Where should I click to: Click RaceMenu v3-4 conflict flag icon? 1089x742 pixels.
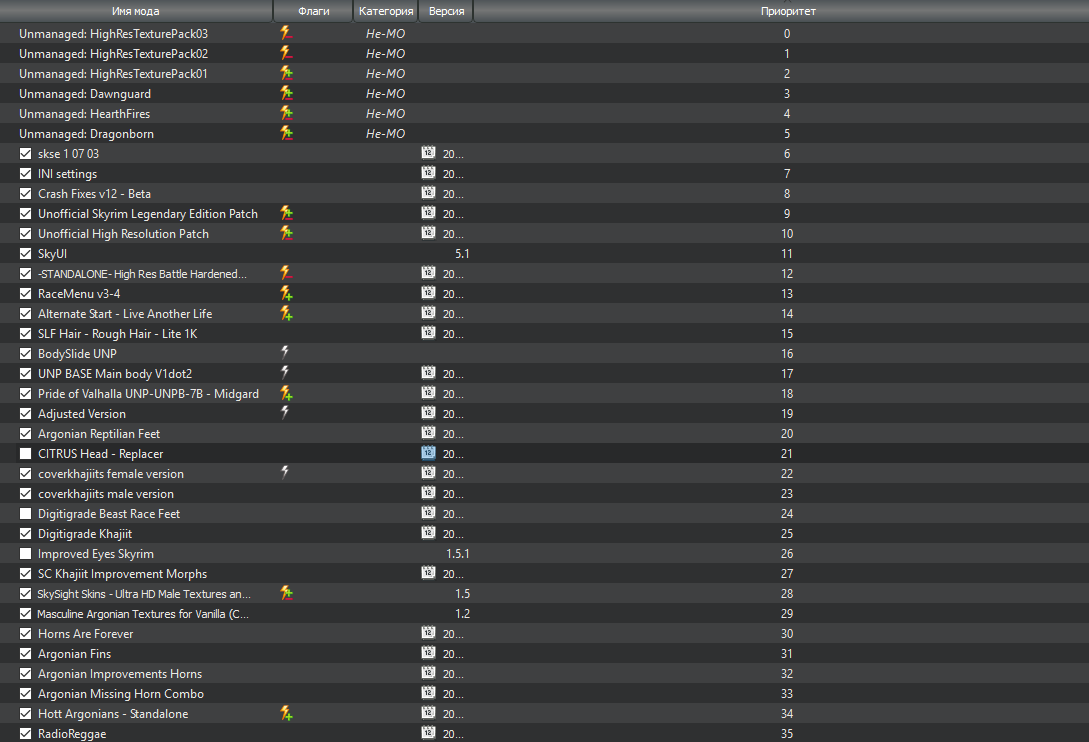click(x=285, y=294)
